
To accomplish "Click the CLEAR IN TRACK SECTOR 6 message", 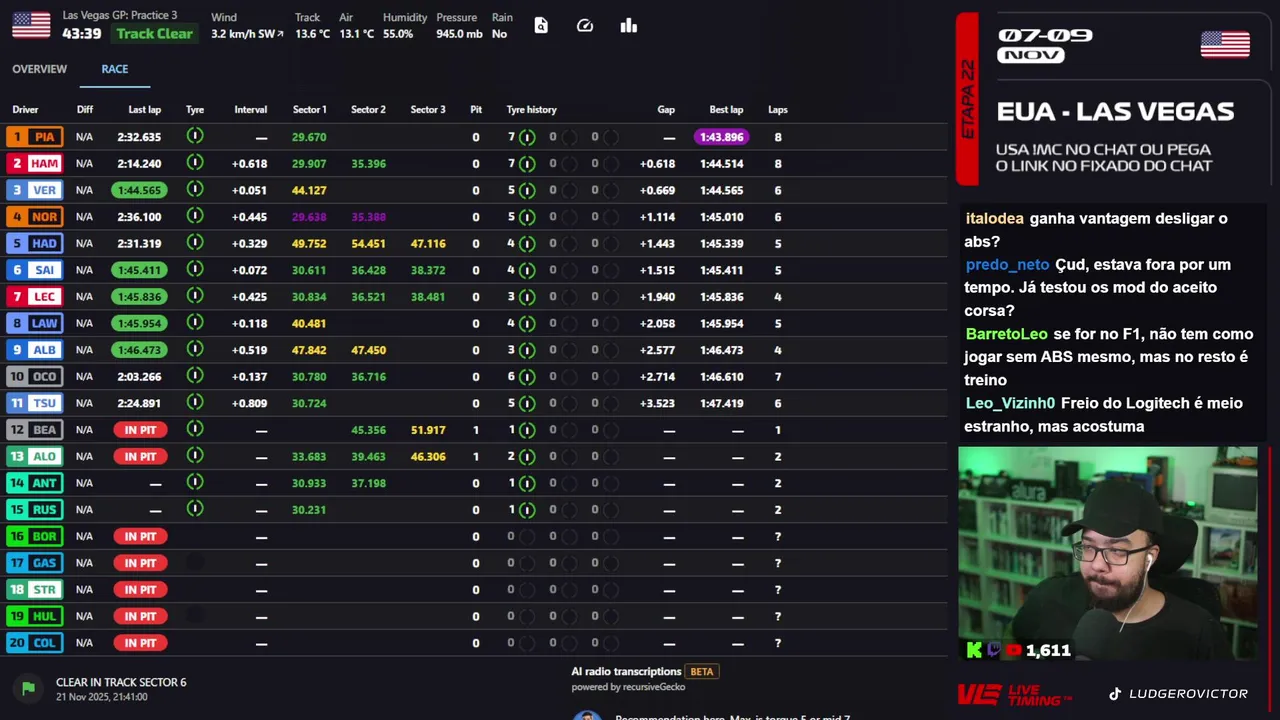I will point(121,682).
